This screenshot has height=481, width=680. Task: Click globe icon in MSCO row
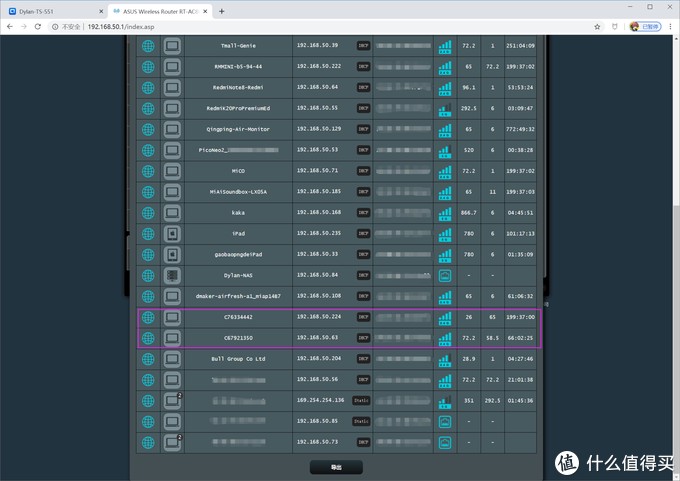[148, 171]
